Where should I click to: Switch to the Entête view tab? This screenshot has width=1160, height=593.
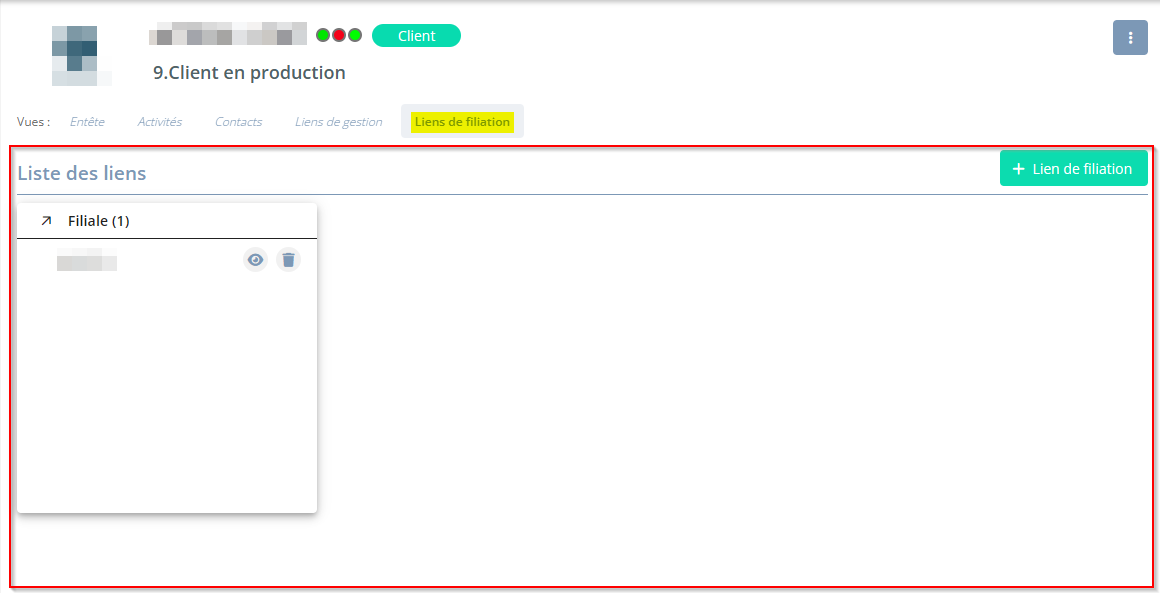(87, 122)
